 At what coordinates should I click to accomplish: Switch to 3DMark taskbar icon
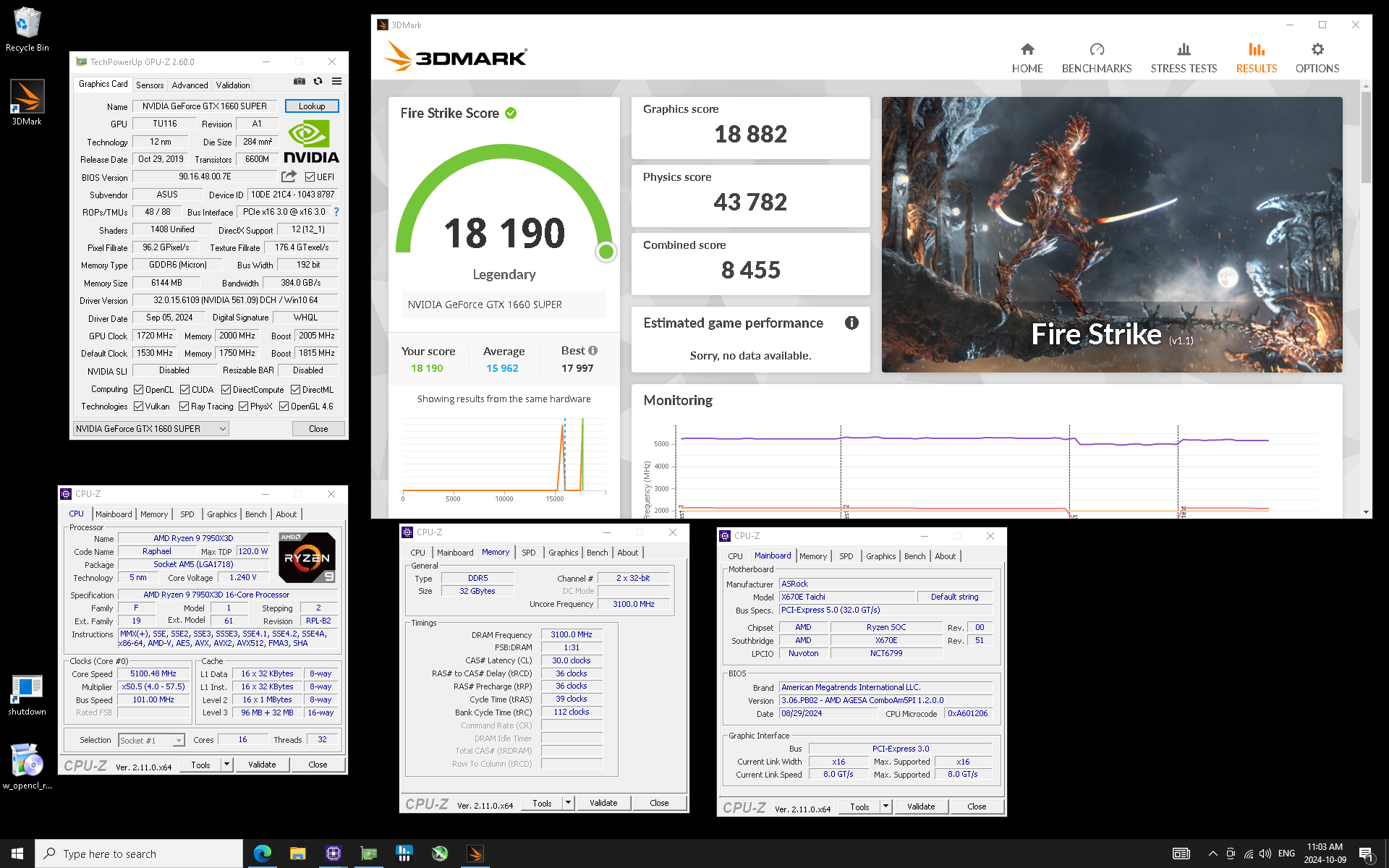[x=475, y=854]
